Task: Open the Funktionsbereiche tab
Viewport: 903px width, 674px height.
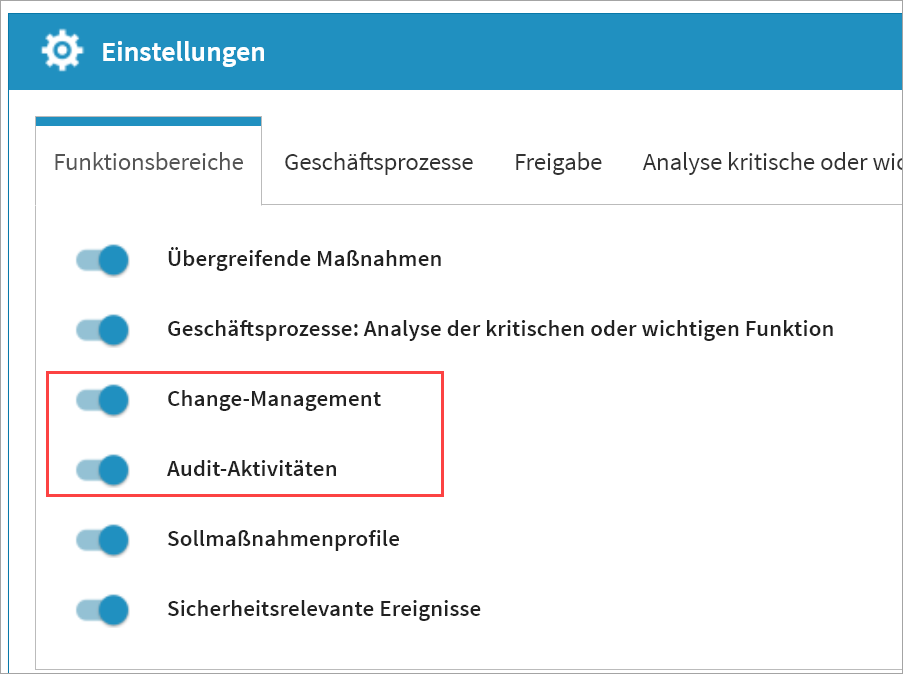Action: [x=149, y=162]
